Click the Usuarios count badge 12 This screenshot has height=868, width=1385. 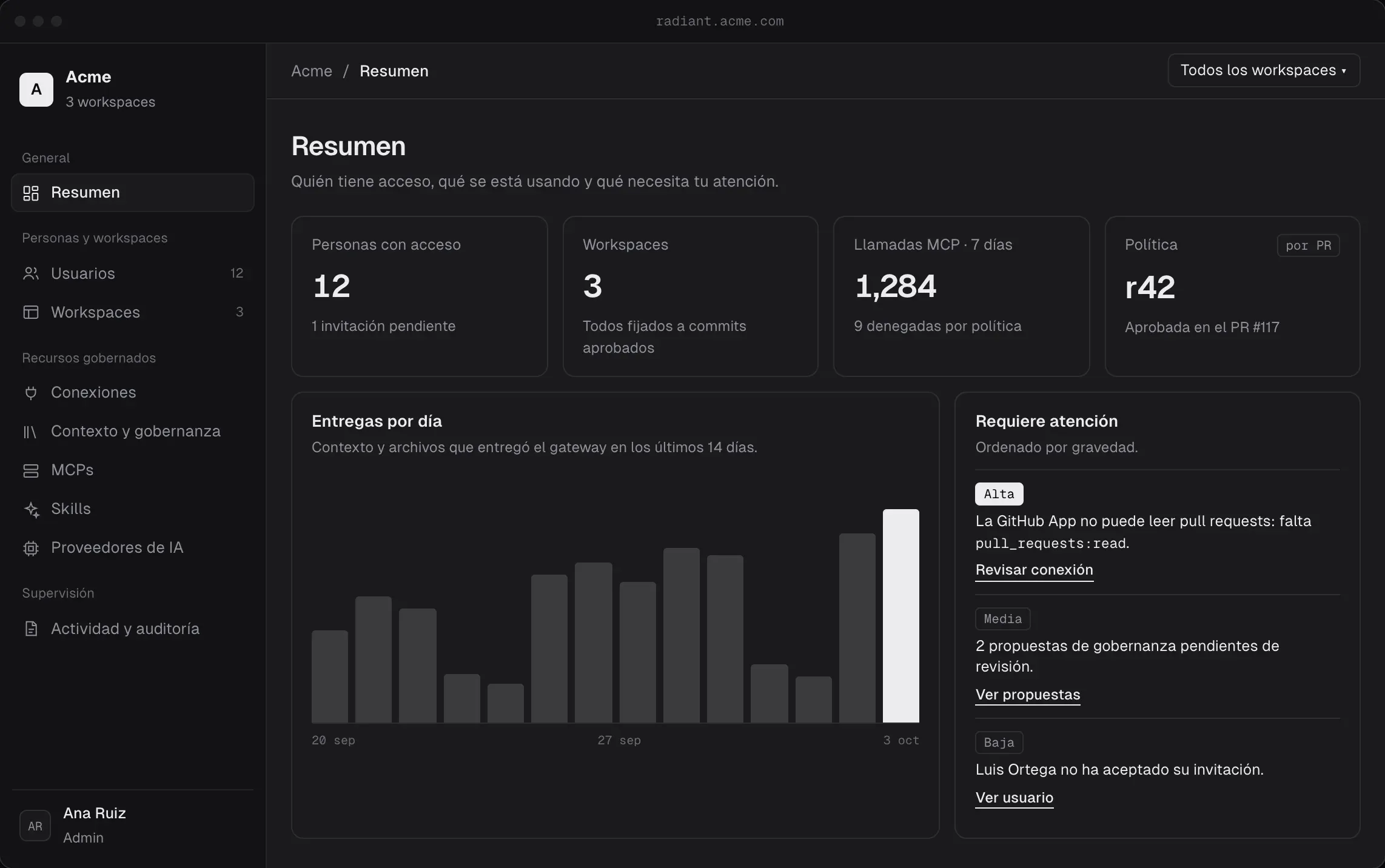click(236, 273)
